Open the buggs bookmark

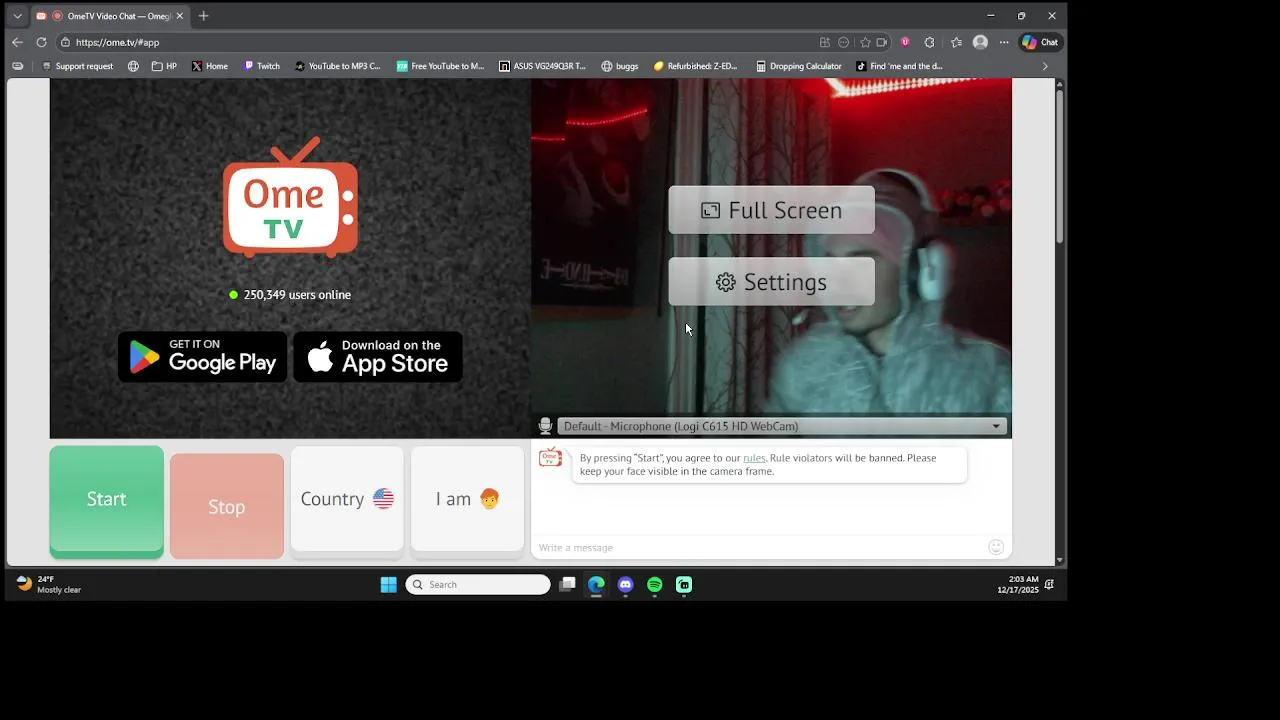(x=620, y=66)
